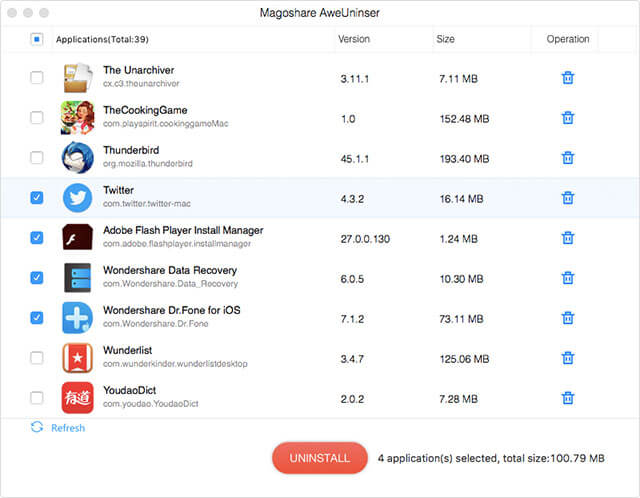Click the Refresh link text
The image size is (640, 498).
[68, 428]
